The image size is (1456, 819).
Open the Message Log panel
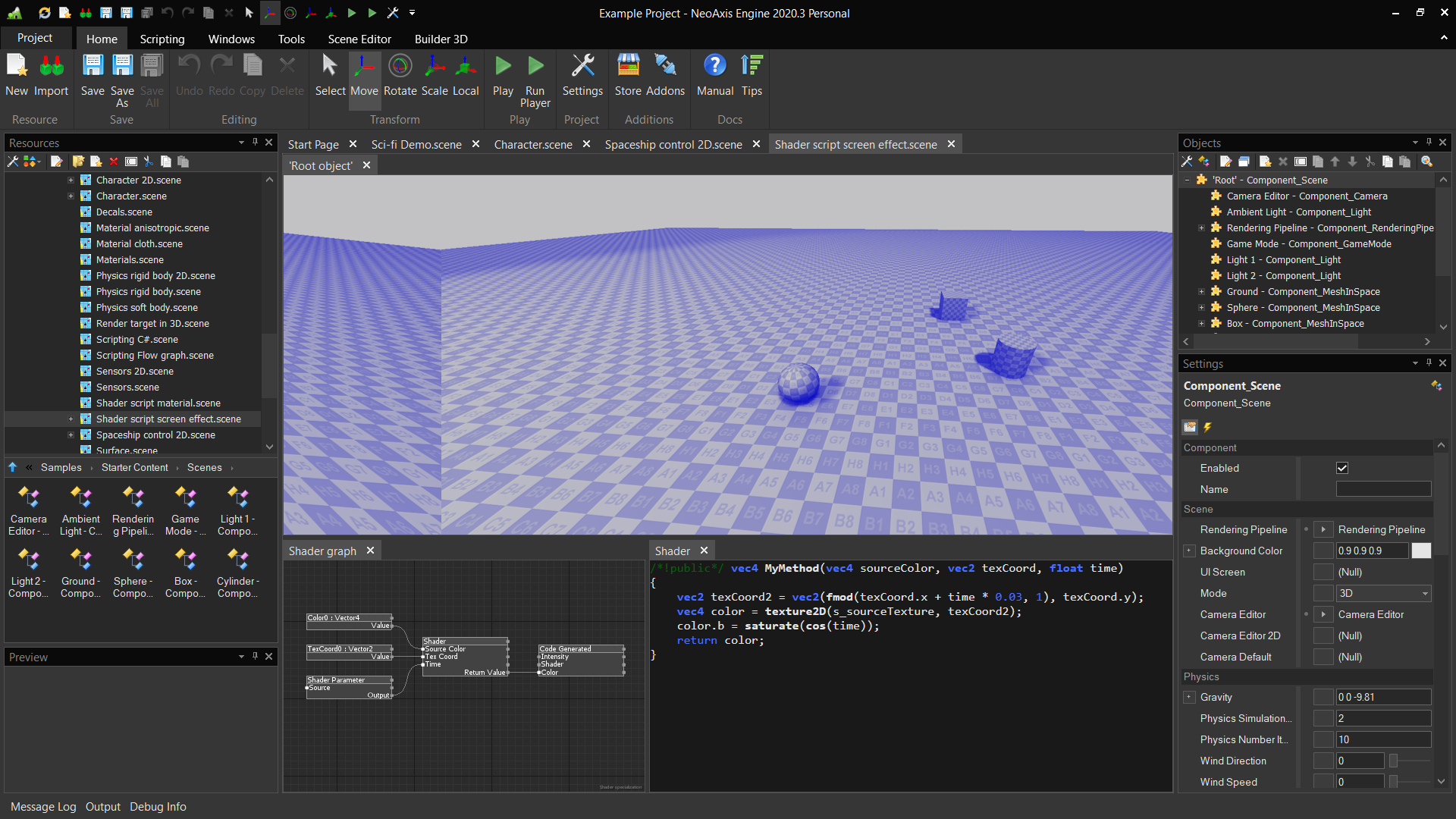click(x=43, y=807)
